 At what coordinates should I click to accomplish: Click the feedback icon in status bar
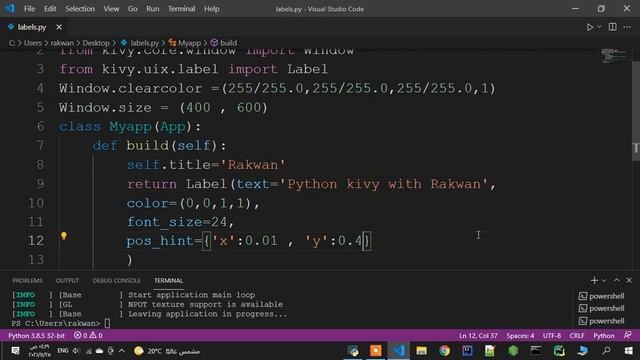point(627,336)
